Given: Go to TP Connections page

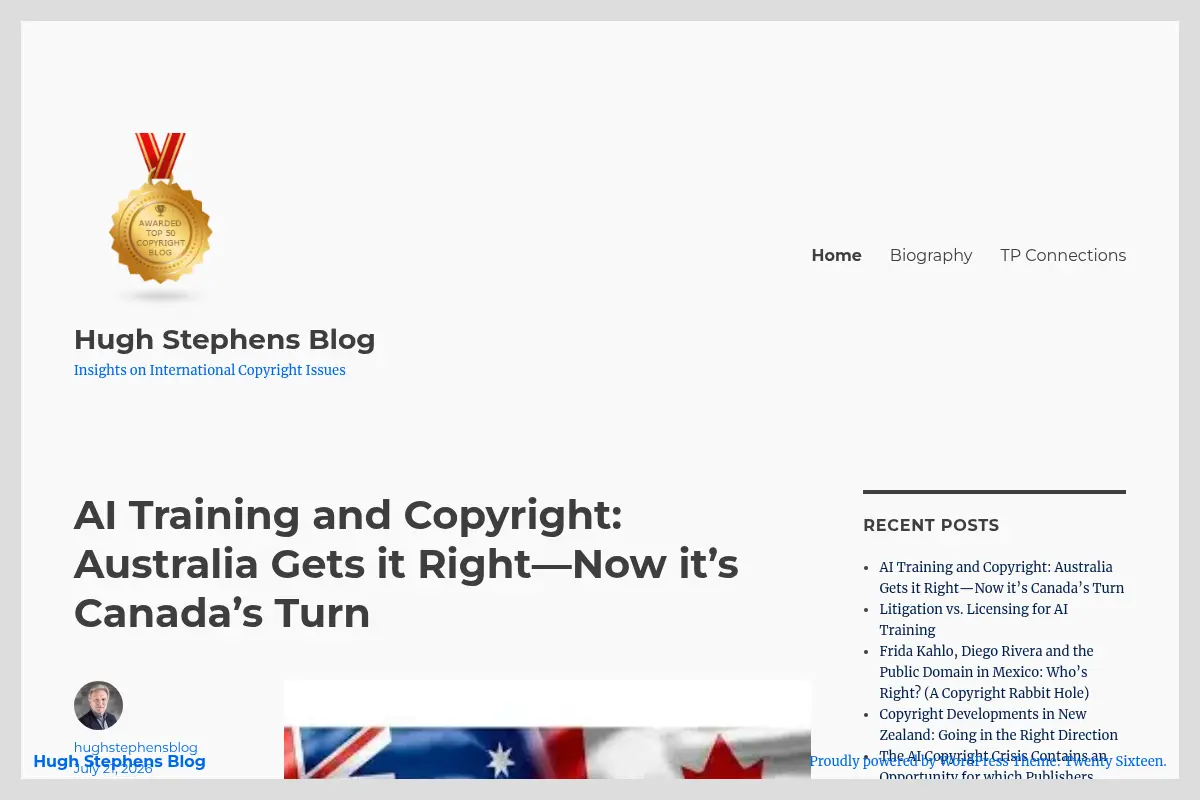Looking at the screenshot, I should [1063, 255].
